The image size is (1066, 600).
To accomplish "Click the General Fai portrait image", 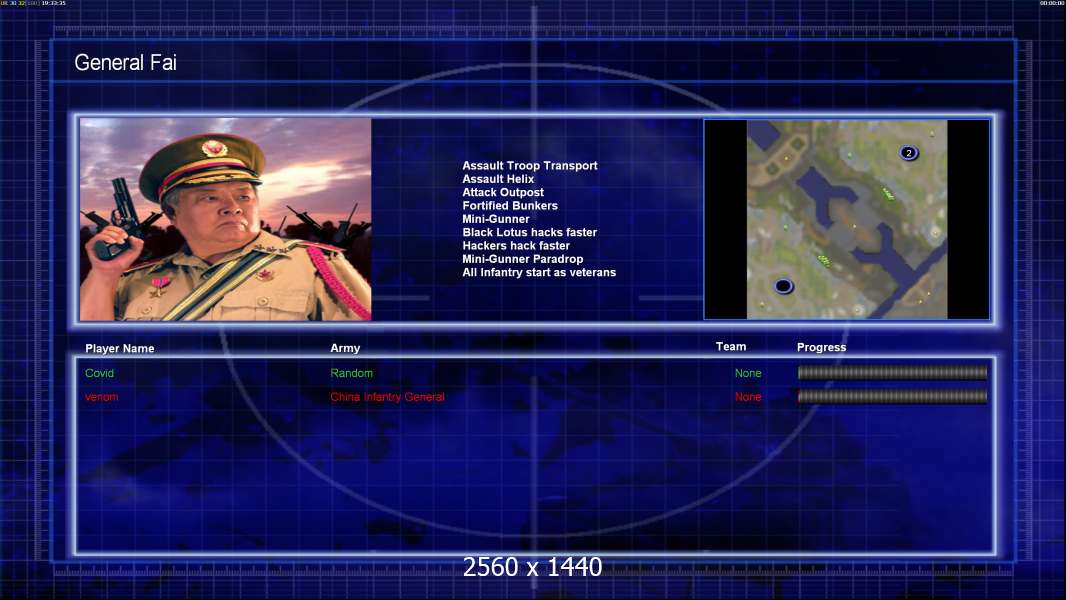I will tap(226, 219).
